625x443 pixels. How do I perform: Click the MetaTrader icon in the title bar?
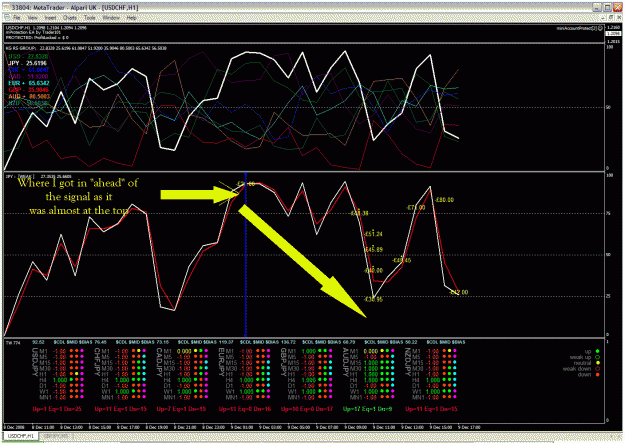7,8
